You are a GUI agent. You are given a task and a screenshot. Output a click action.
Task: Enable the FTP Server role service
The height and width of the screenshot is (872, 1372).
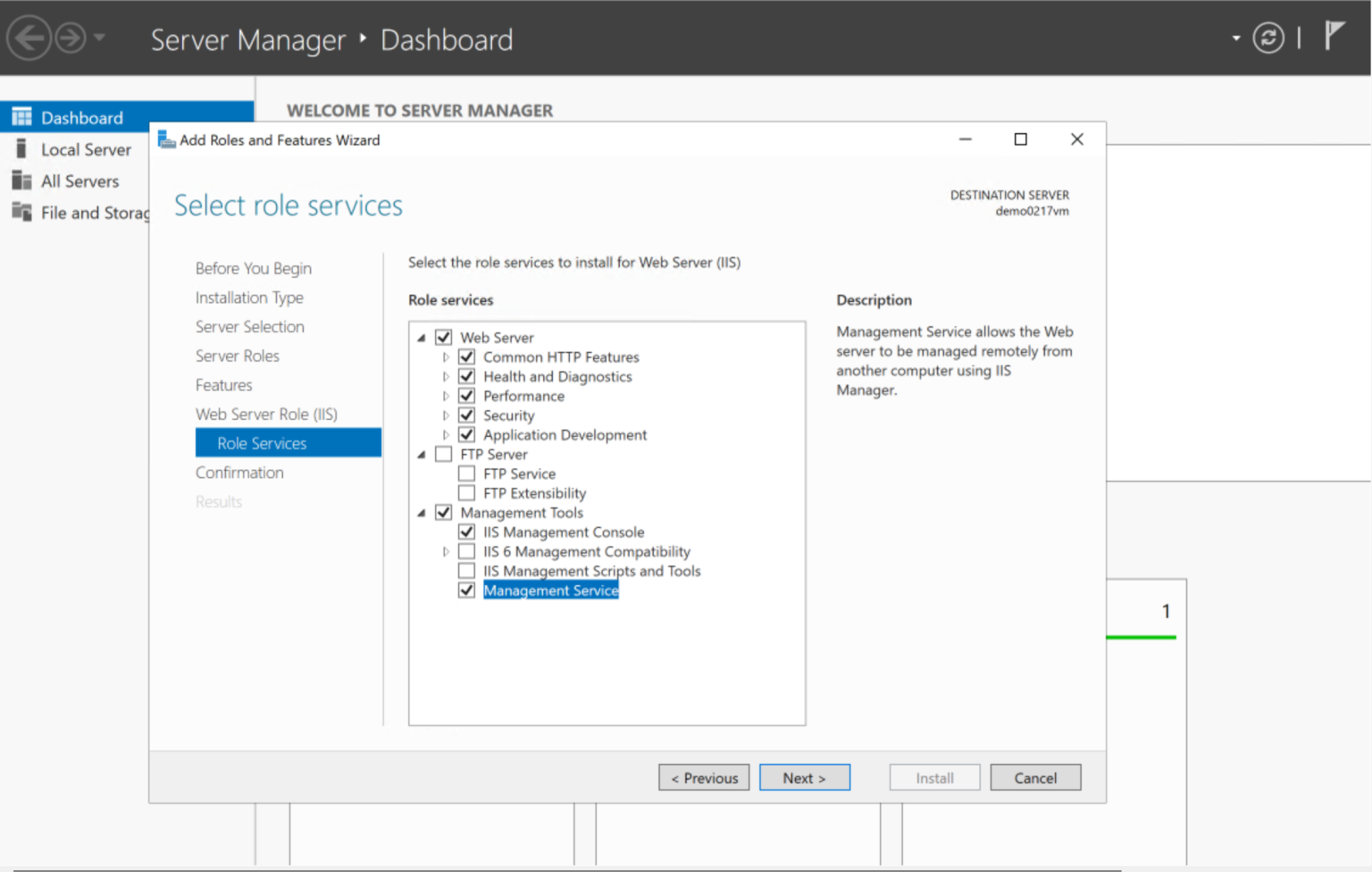443,454
